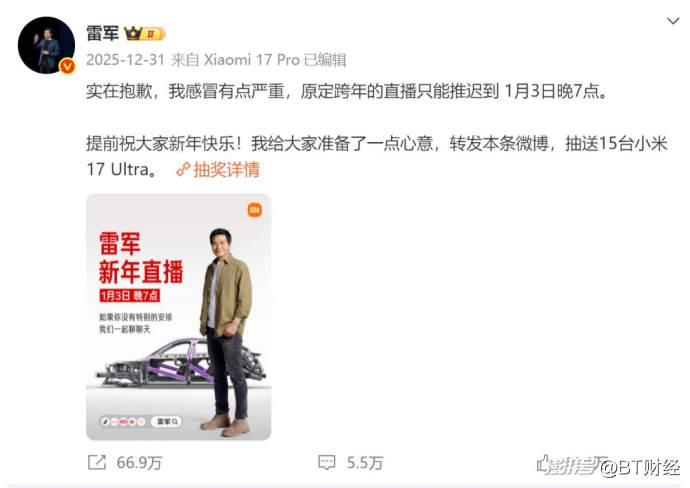The width and height of the screenshot is (690, 488).
Task: Open the 雷军新年直播 poster image
Action: (179, 317)
